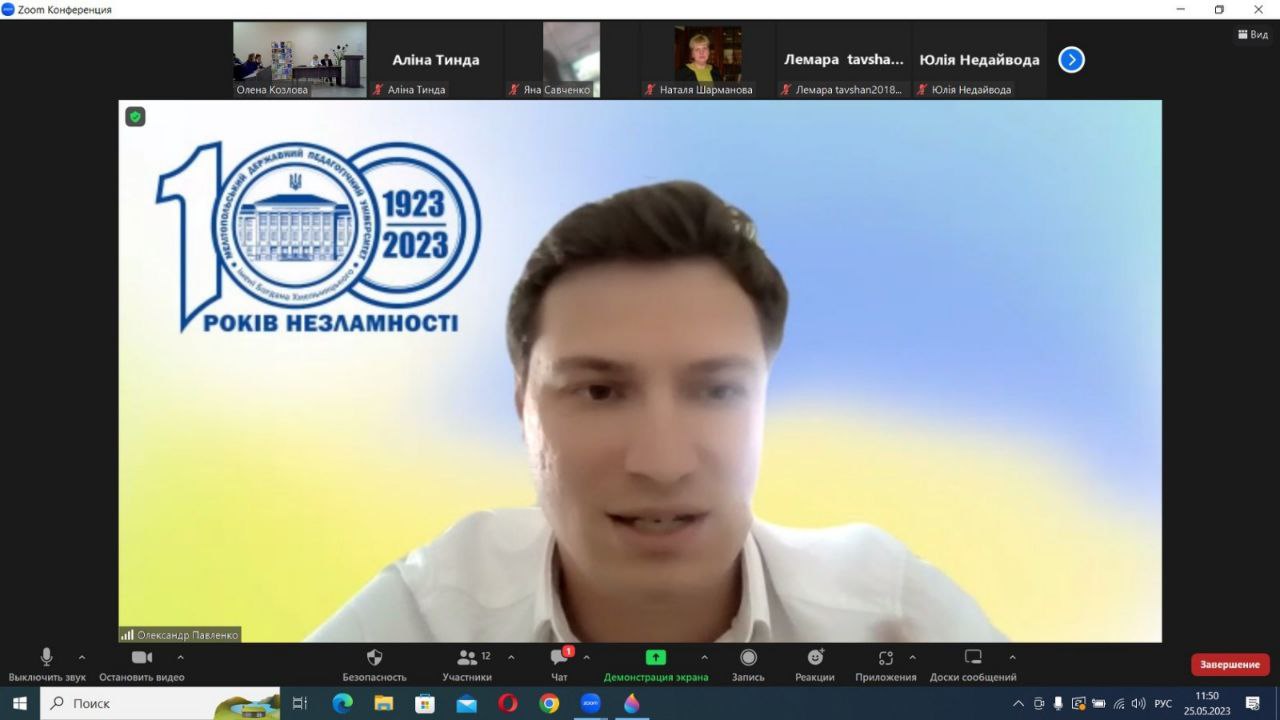1280x720 pixels.
Task: Select Олена Козлова video thumbnail
Action: coord(299,59)
